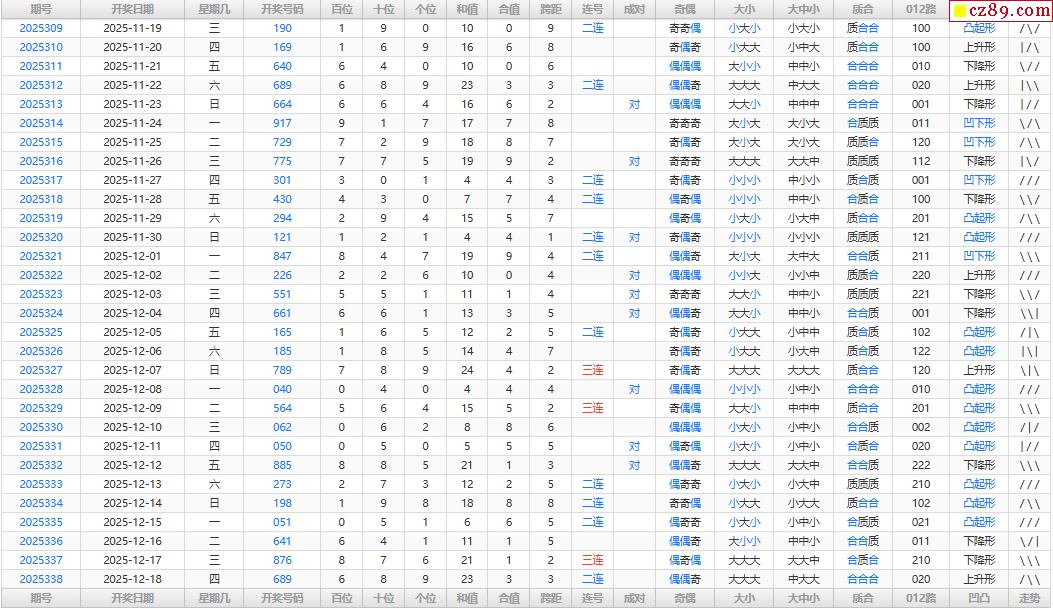Image resolution: width=1053 pixels, height=609 pixels.
Task: Click winning number 640
Action: [x=283, y=66]
